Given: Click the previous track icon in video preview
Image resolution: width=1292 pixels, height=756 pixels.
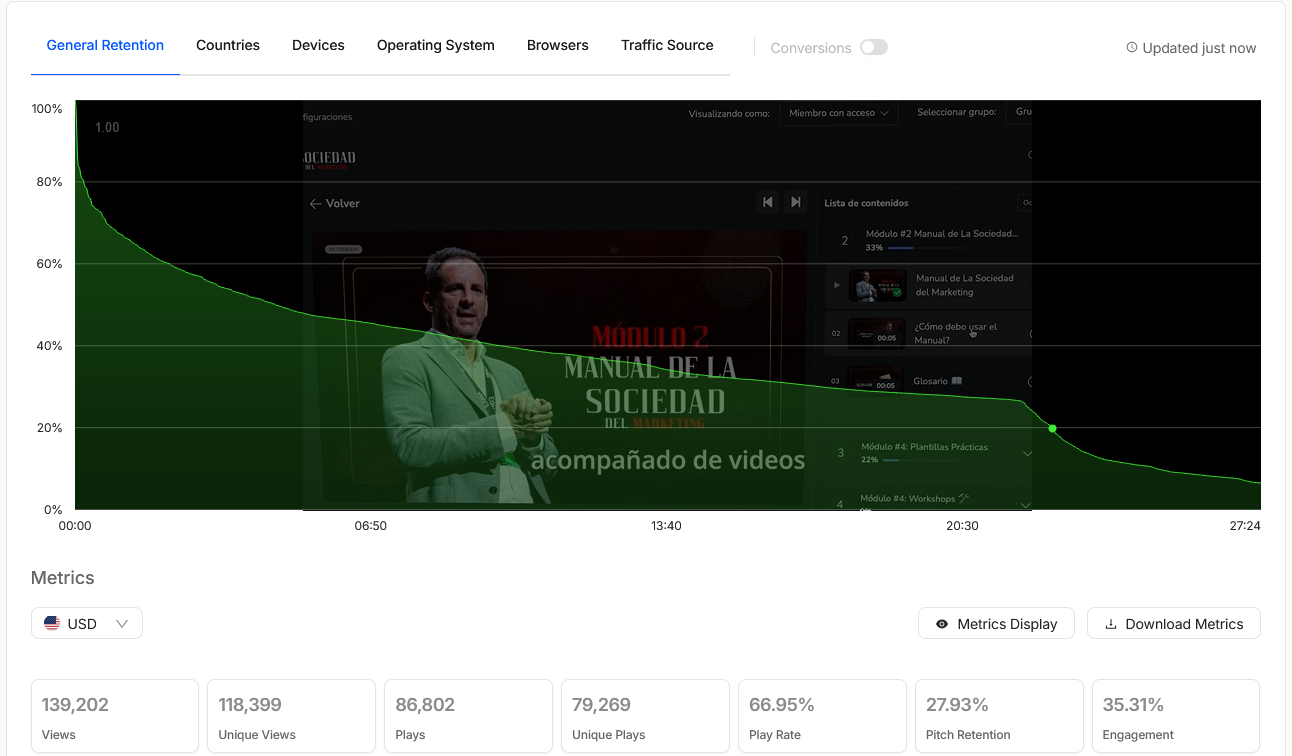Looking at the screenshot, I should tap(768, 202).
